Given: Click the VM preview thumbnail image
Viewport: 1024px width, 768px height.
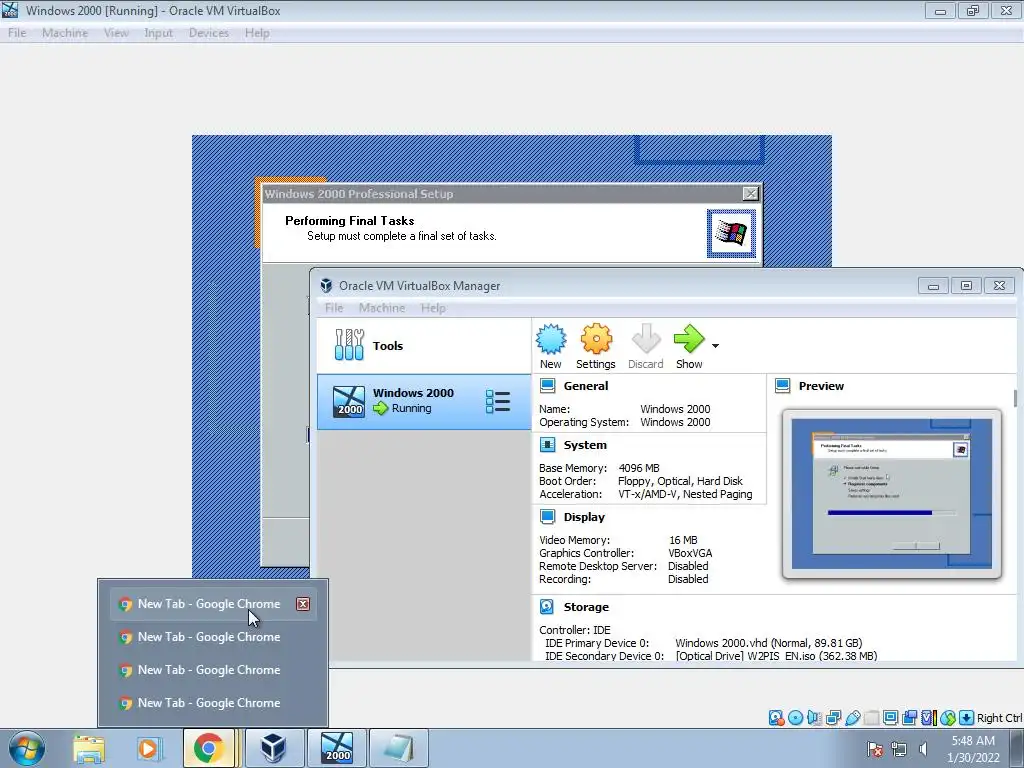Looking at the screenshot, I should tap(891, 494).
